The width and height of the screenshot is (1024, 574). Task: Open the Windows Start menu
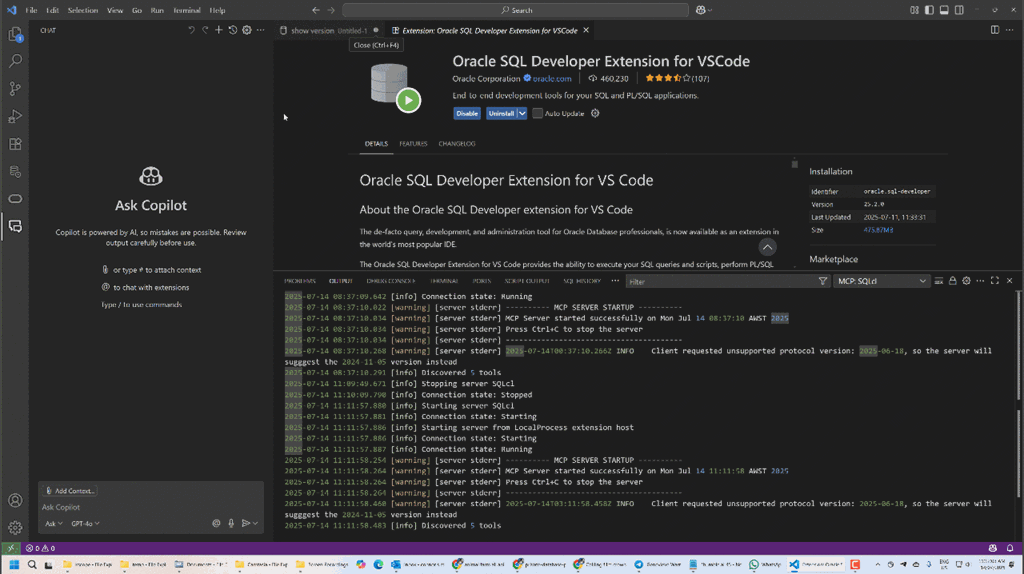[x=14, y=564]
